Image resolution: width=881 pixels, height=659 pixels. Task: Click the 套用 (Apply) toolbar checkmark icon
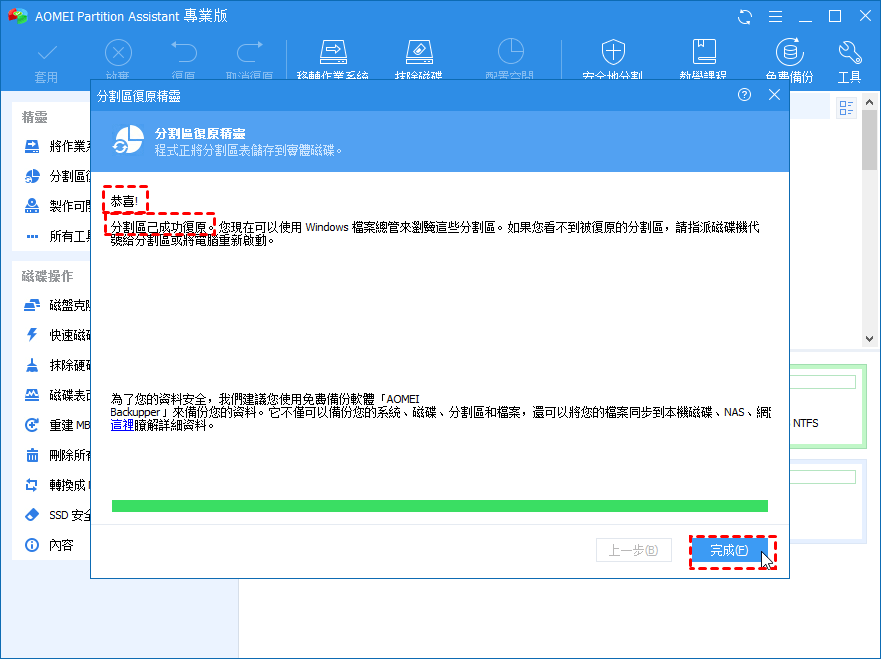coord(47,53)
